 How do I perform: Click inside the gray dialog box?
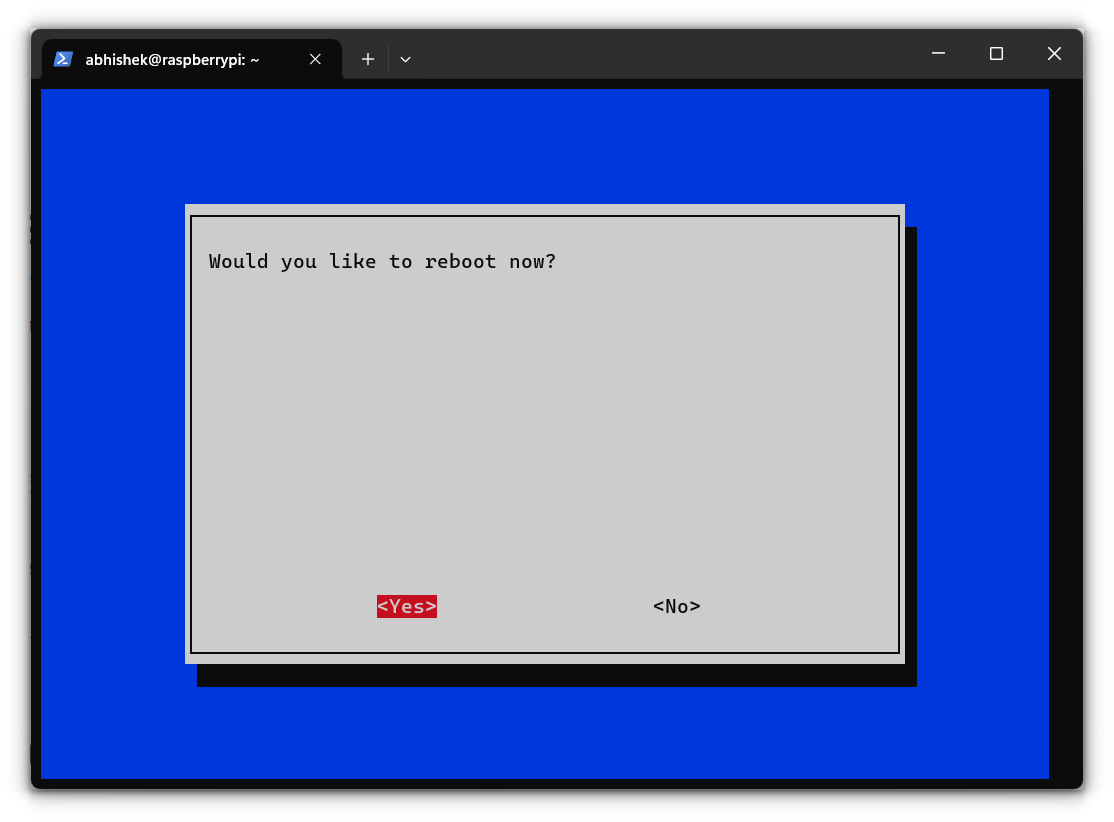point(545,430)
